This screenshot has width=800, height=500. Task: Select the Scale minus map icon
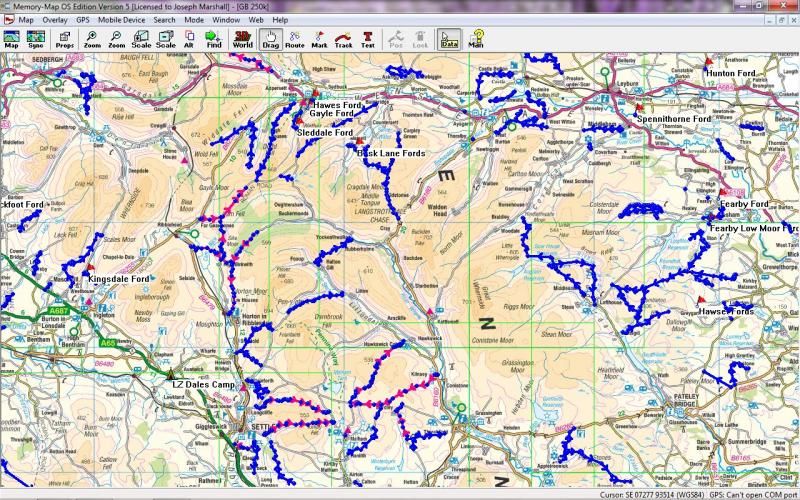(166, 39)
